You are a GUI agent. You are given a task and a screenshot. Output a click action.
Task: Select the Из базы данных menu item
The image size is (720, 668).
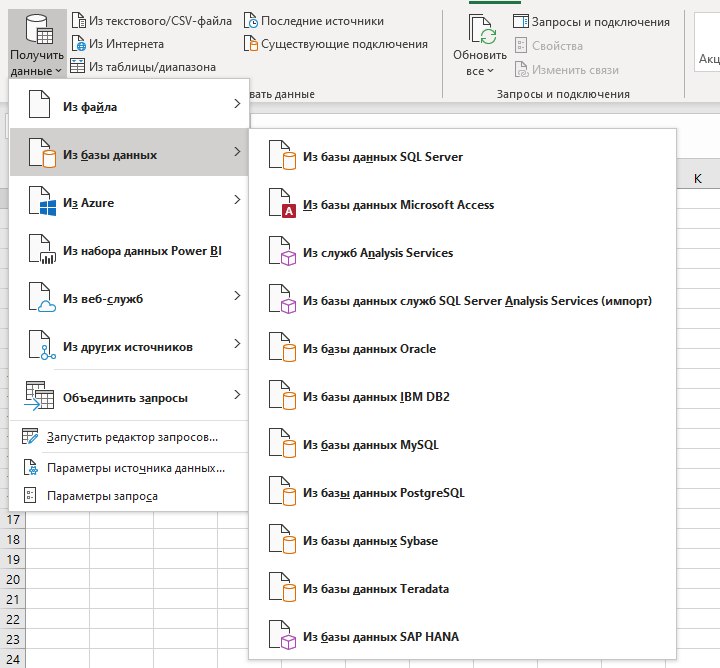[x=129, y=152]
